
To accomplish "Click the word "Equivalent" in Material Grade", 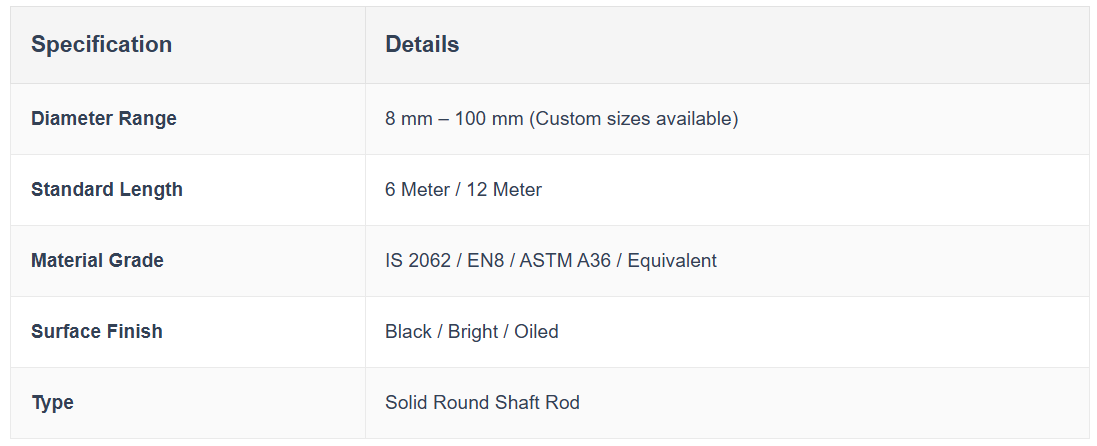I will click(x=673, y=261).
